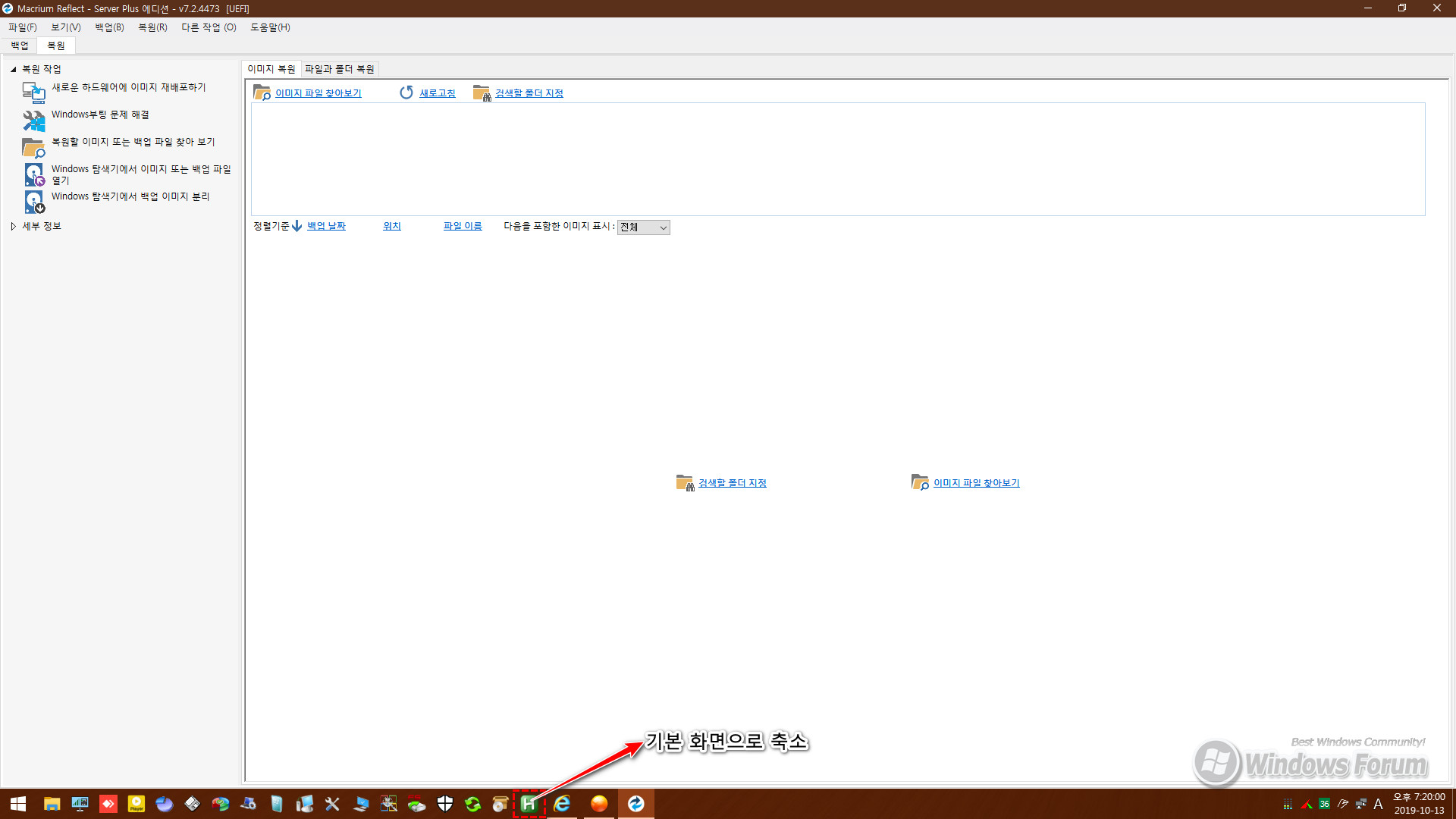Sort by 파일 이름 link

tap(463, 226)
